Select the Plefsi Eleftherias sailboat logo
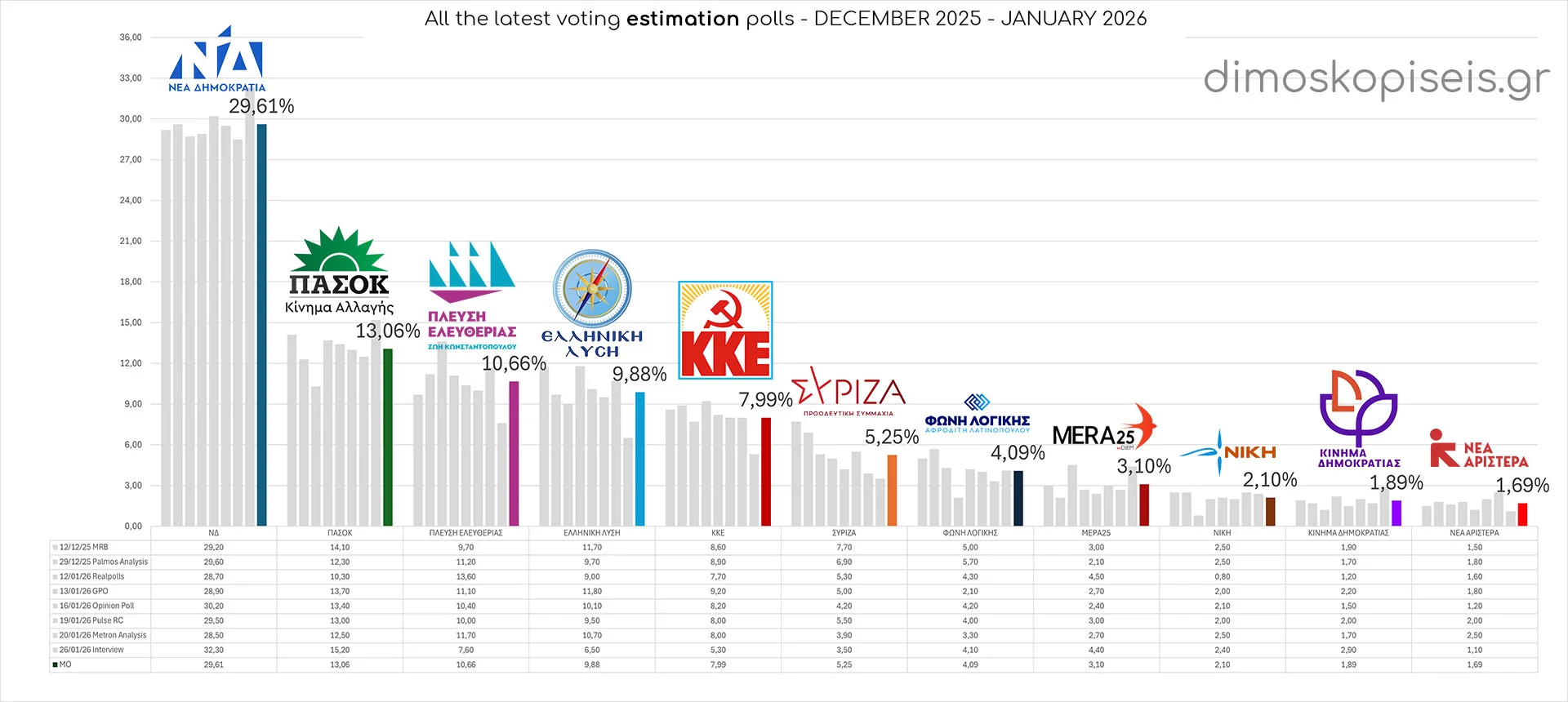Screen dimensions: 1568x702 472,295
